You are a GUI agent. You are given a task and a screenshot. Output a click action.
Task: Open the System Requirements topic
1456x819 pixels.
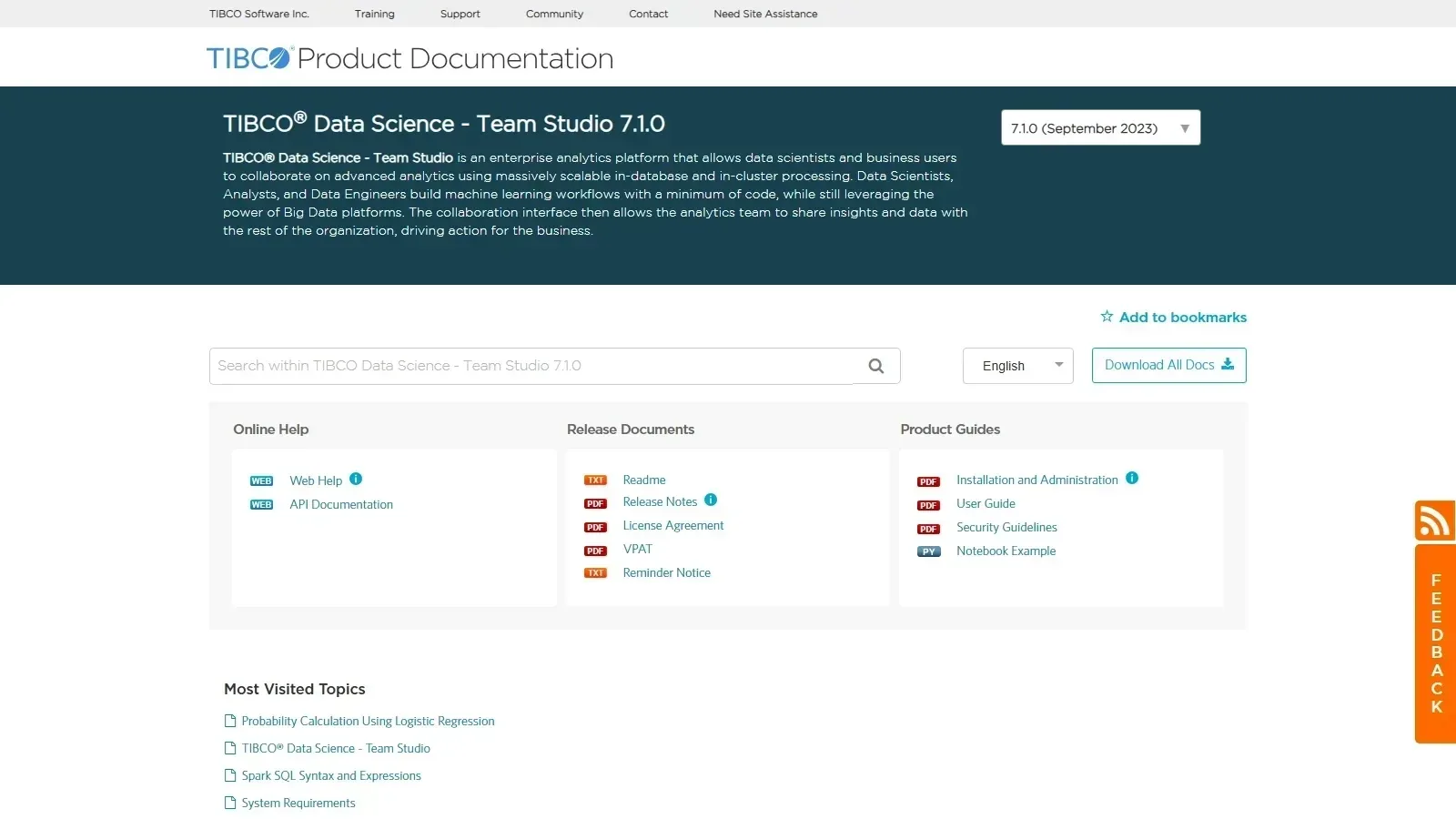coord(298,803)
